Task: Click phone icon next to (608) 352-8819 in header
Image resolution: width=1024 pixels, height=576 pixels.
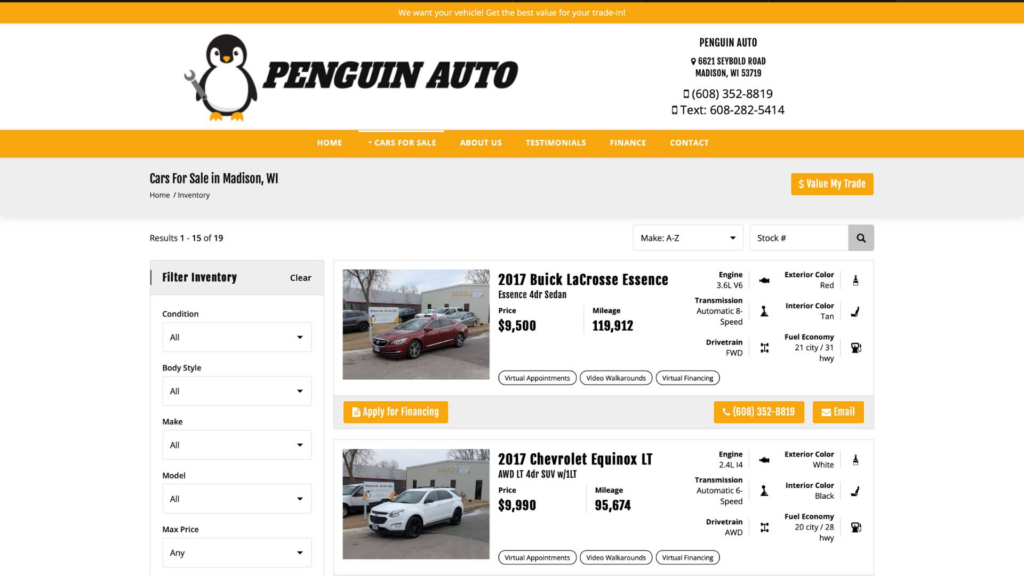Action: coord(686,94)
